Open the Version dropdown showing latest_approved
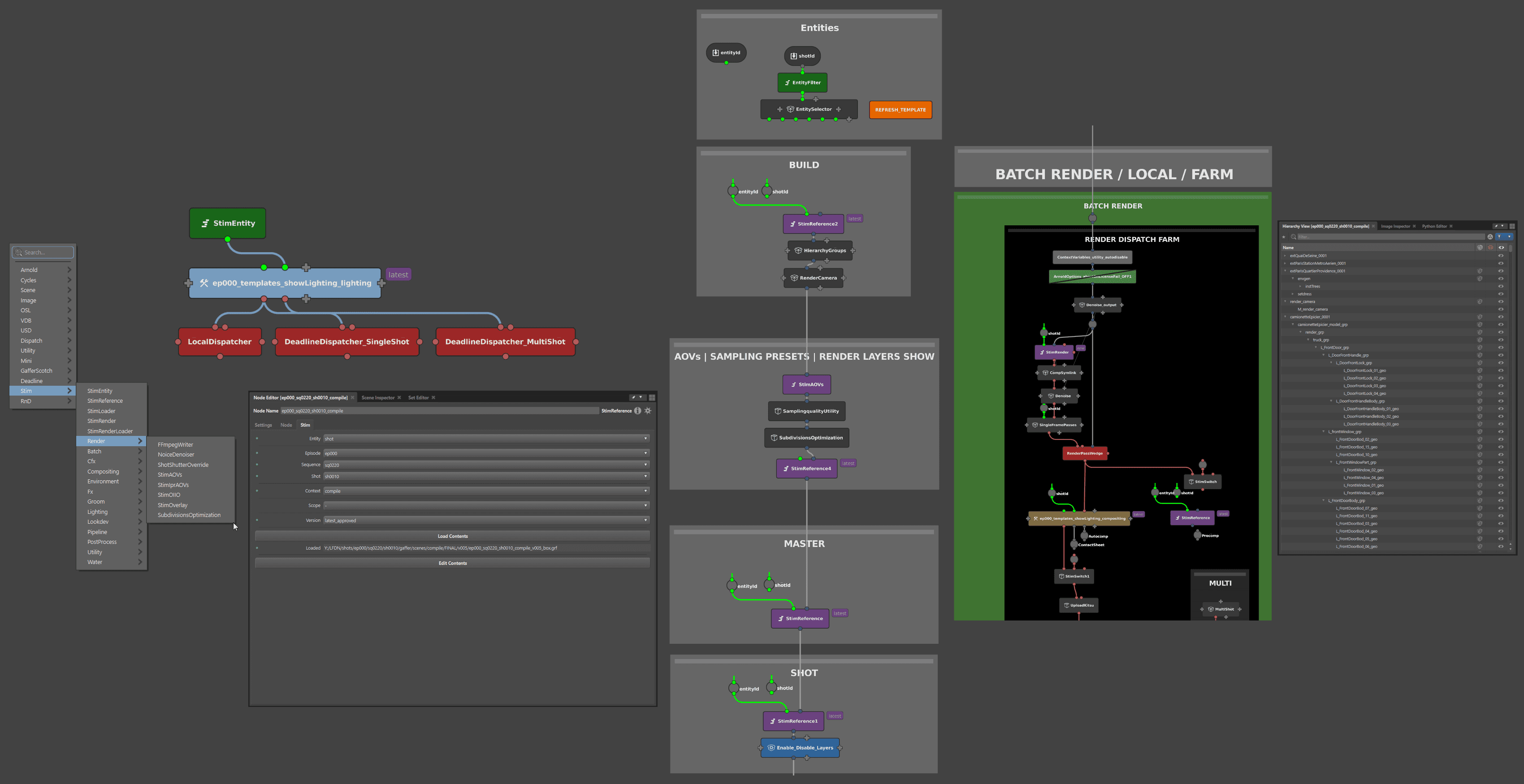The height and width of the screenshot is (784, 1524). pos(486,521)
